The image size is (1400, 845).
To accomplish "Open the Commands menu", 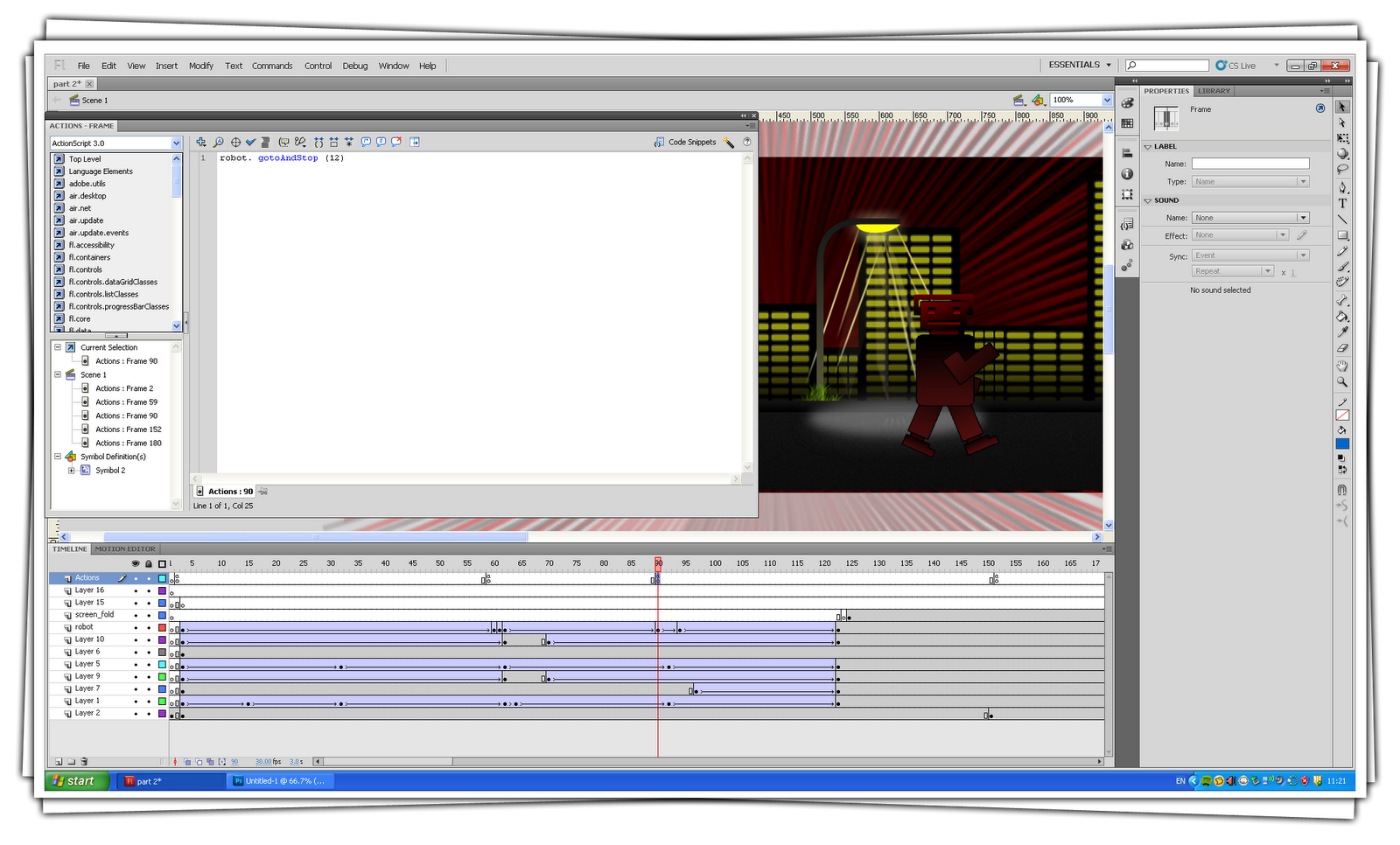I will [x=272, y=66].
